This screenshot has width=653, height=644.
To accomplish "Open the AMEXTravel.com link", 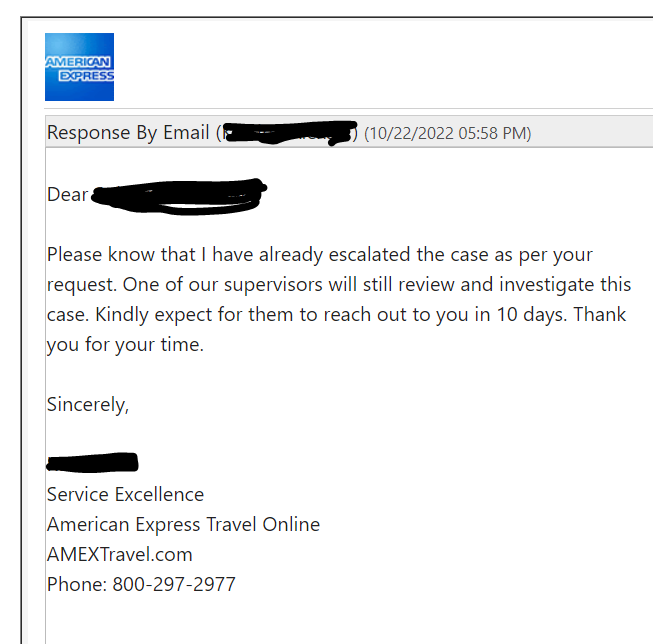I will pyautogui.click(x=120, y=554).
